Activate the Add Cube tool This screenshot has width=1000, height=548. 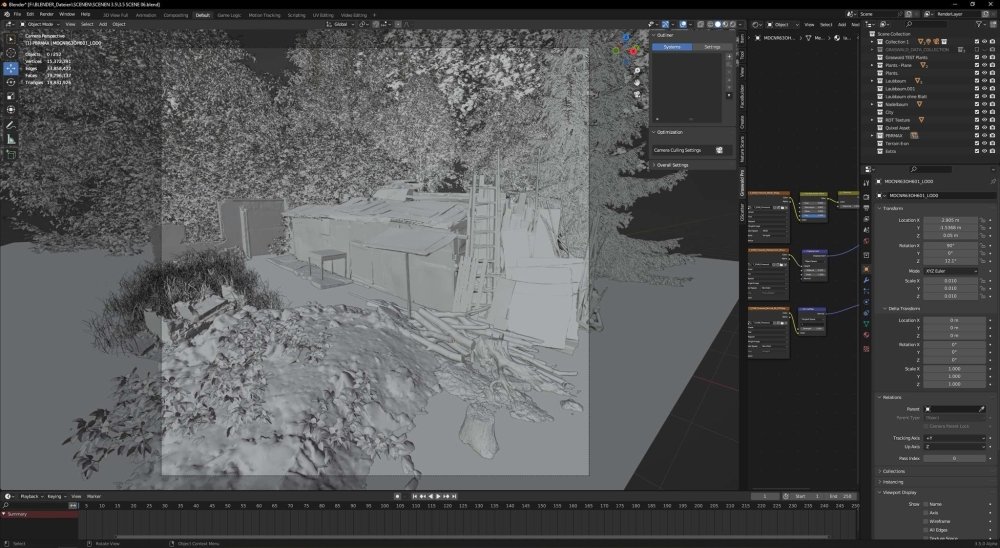(11, 154)
